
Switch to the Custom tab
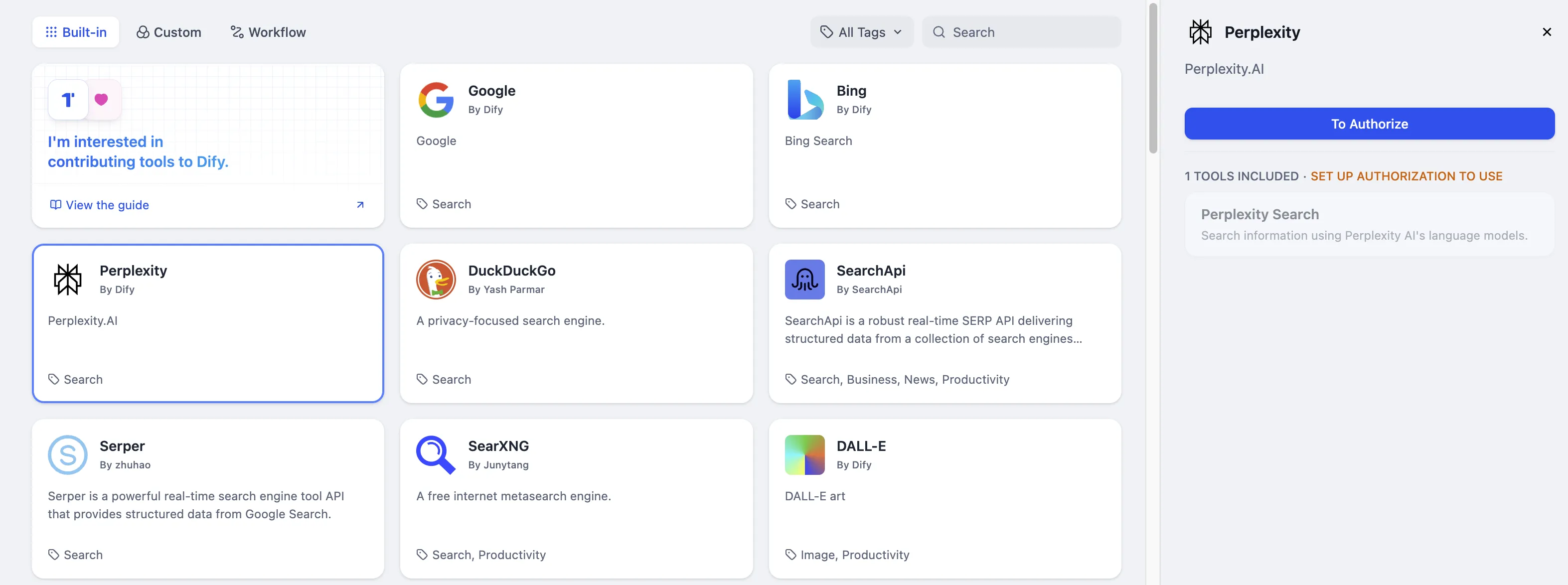click(x=168, y=32)
